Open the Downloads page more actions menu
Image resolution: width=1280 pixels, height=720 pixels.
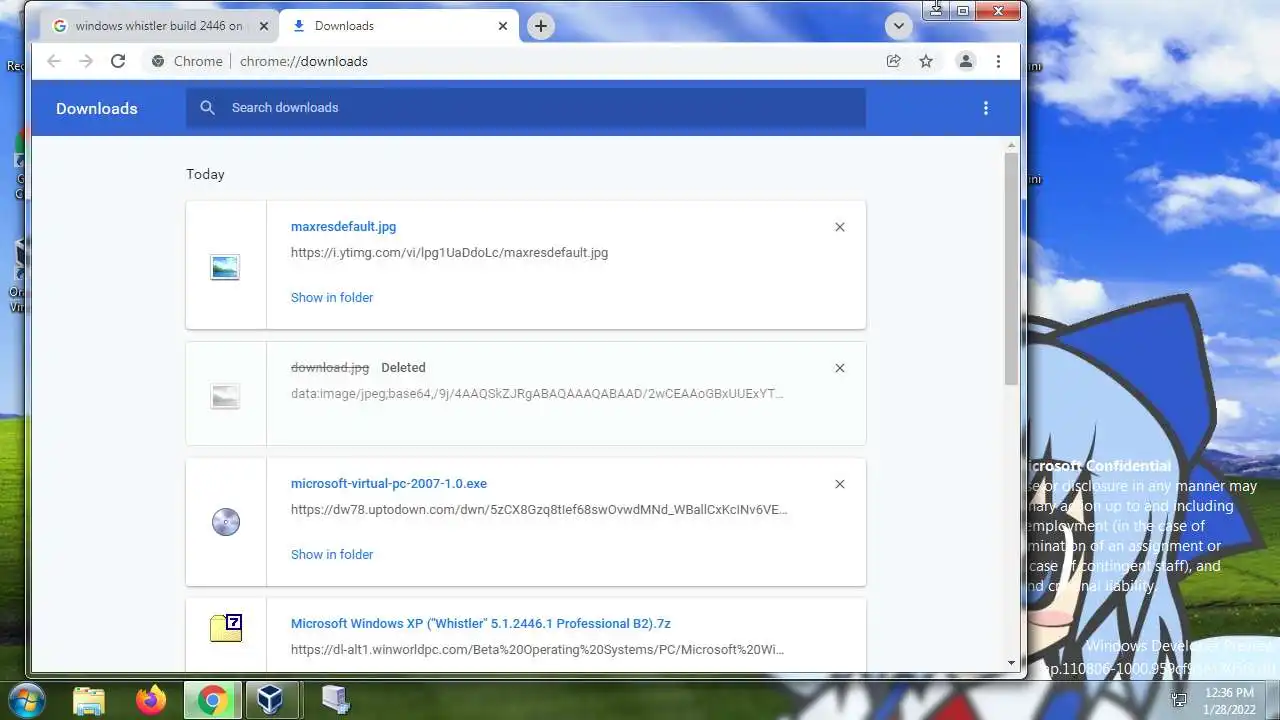pos(986,108)
